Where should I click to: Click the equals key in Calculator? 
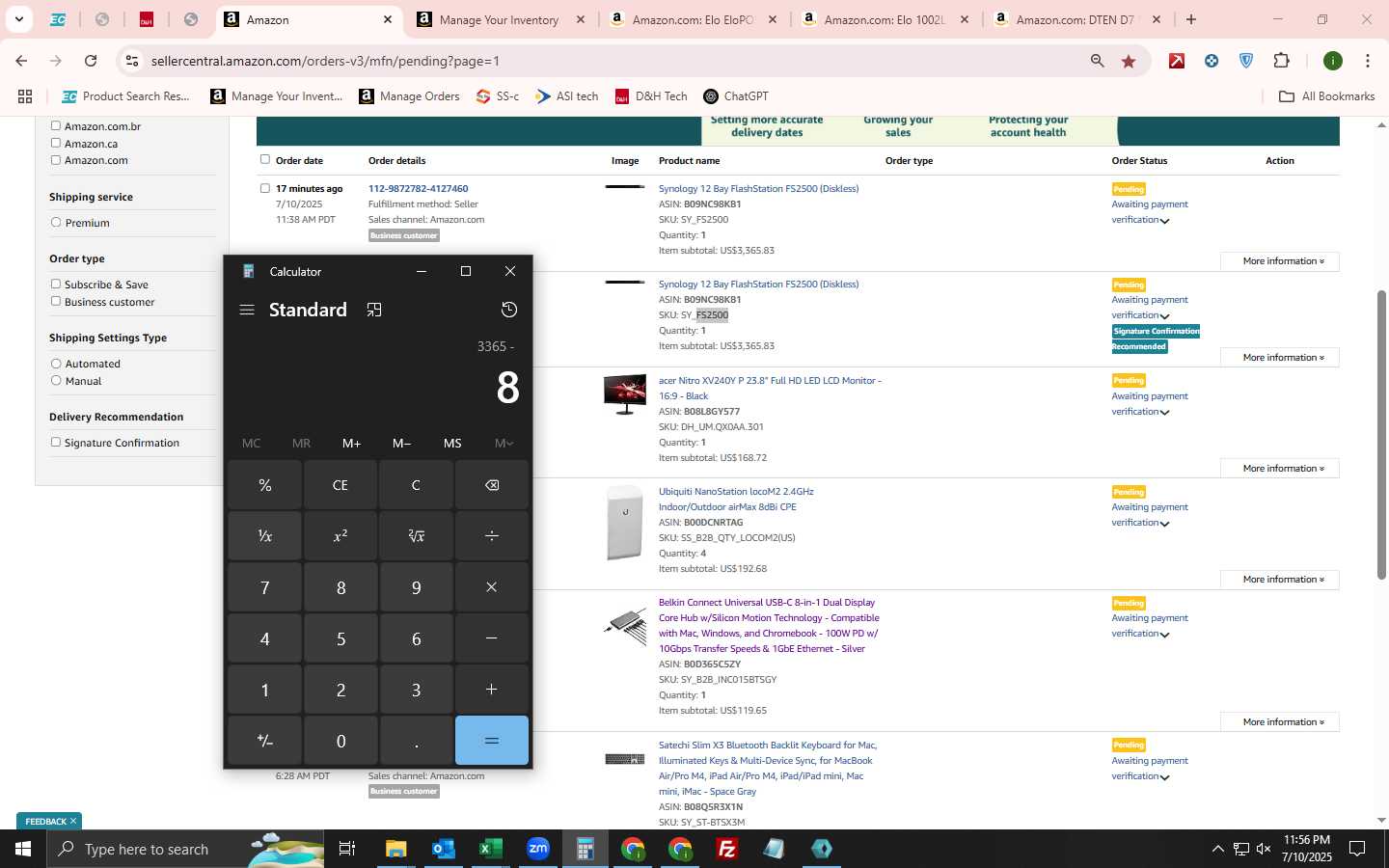point(492,741)
